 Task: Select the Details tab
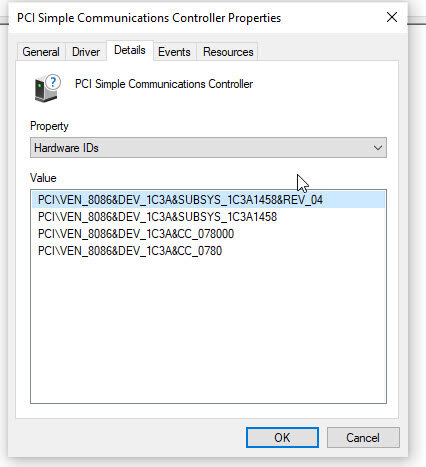click(130, 50)
